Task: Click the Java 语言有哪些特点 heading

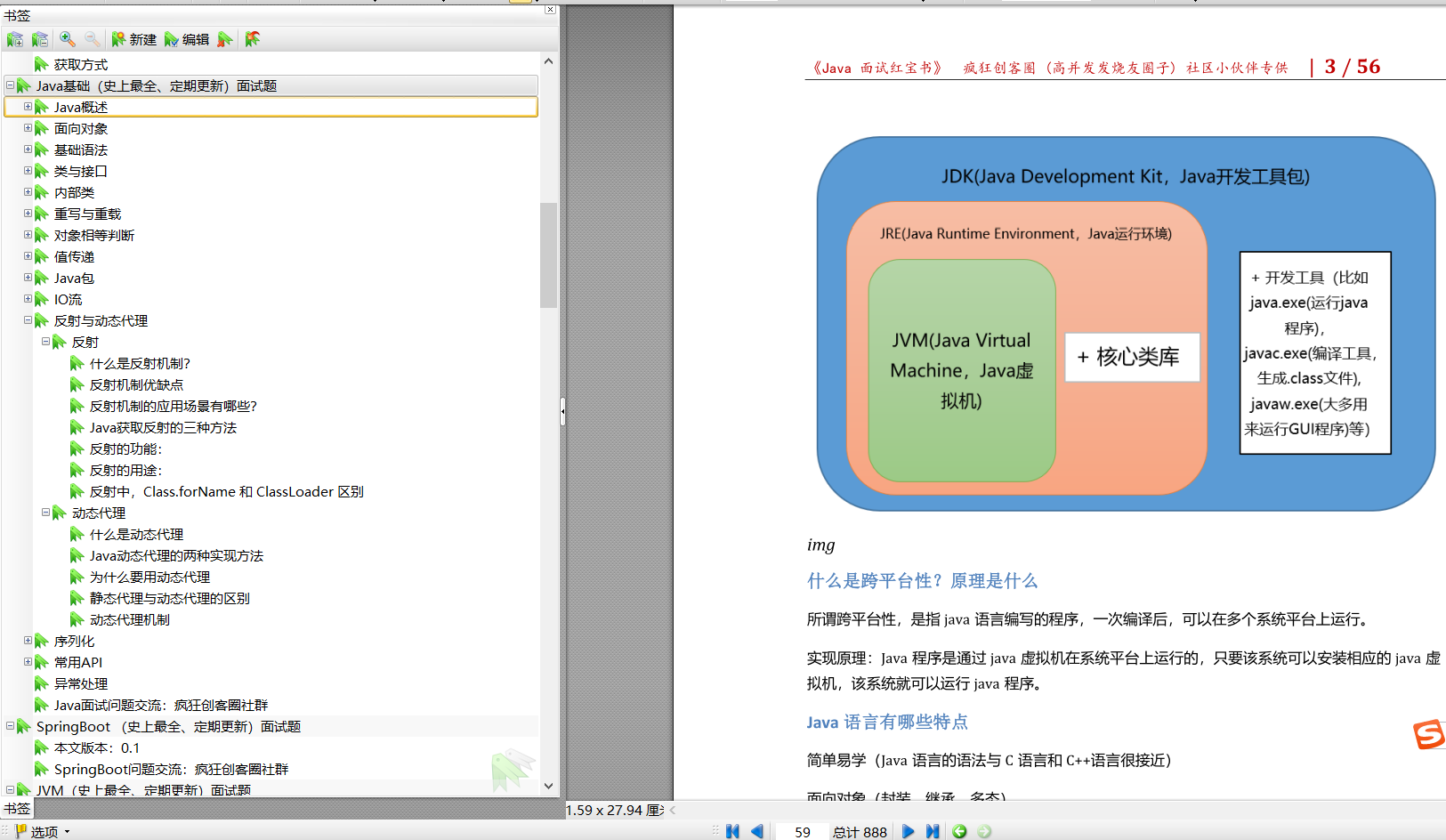Action: tap(887, 723)
